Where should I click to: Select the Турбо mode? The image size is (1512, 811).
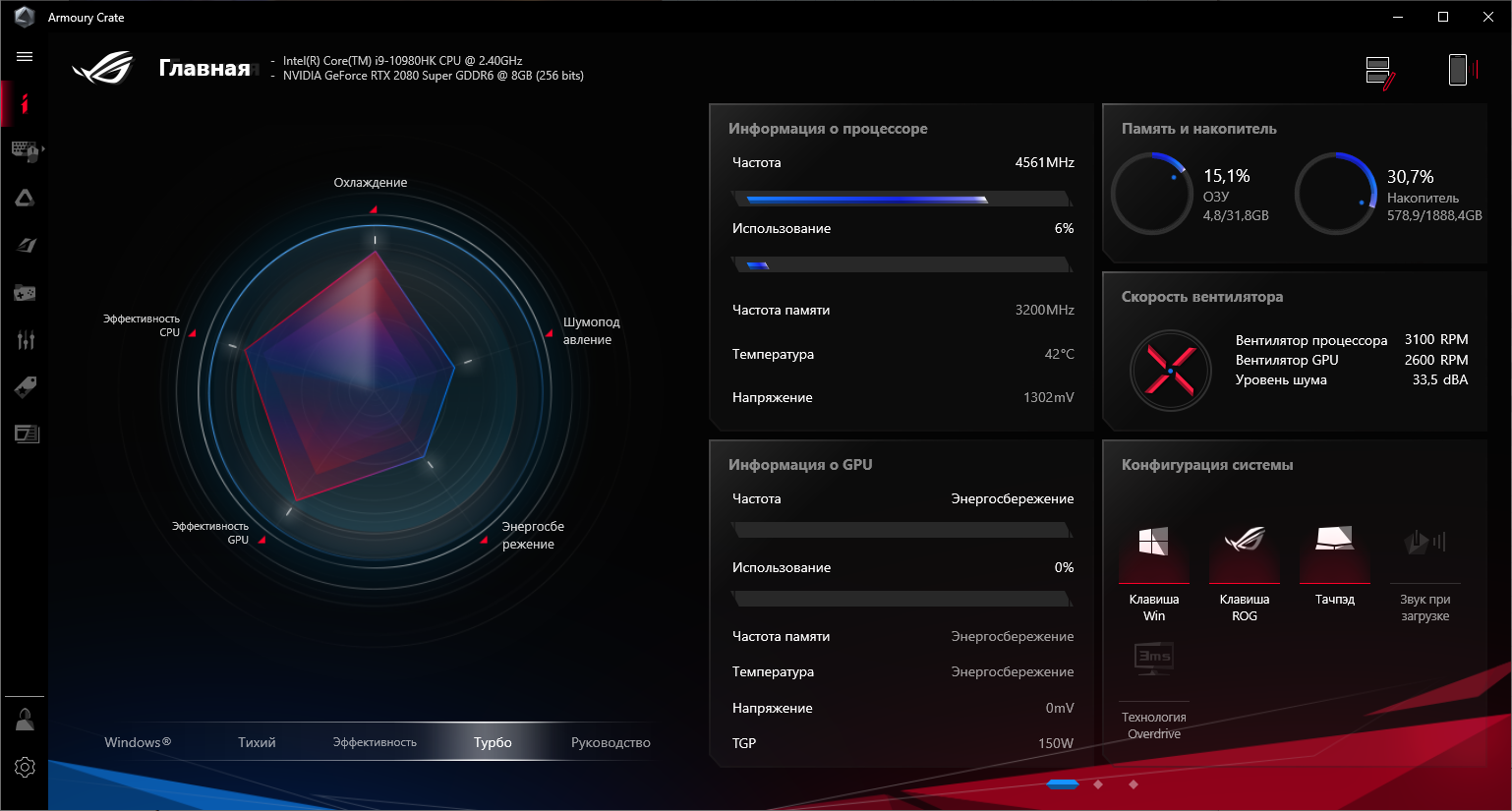[493, 742]
